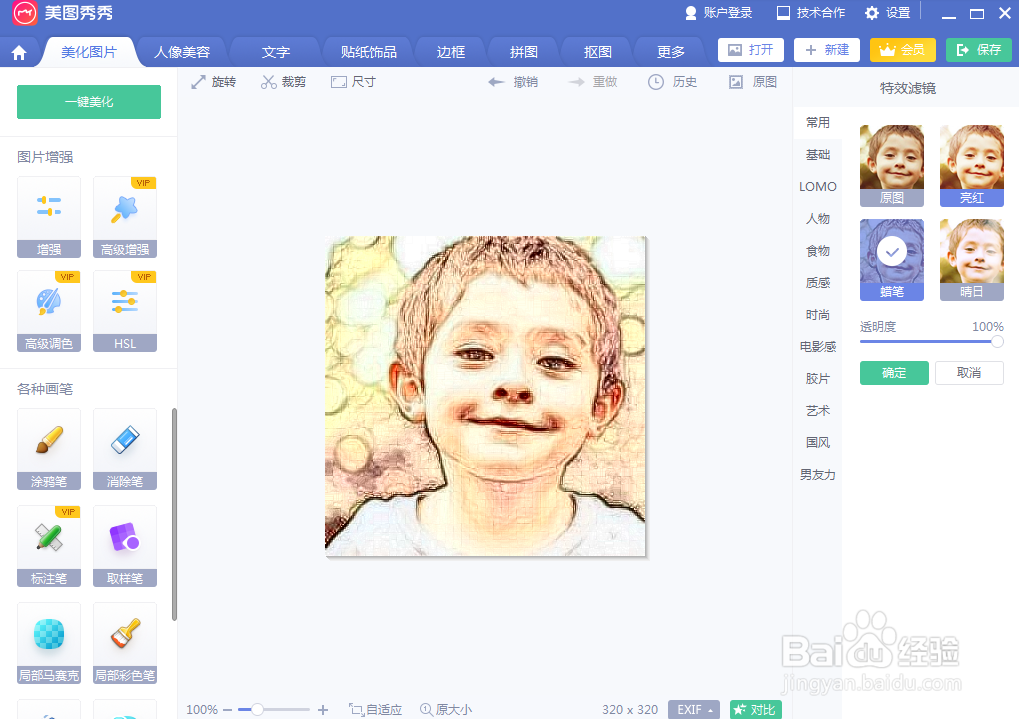Select the 胶片 filter category
The height and width of the screenshot is (719, 1019).
click(818, 378)
